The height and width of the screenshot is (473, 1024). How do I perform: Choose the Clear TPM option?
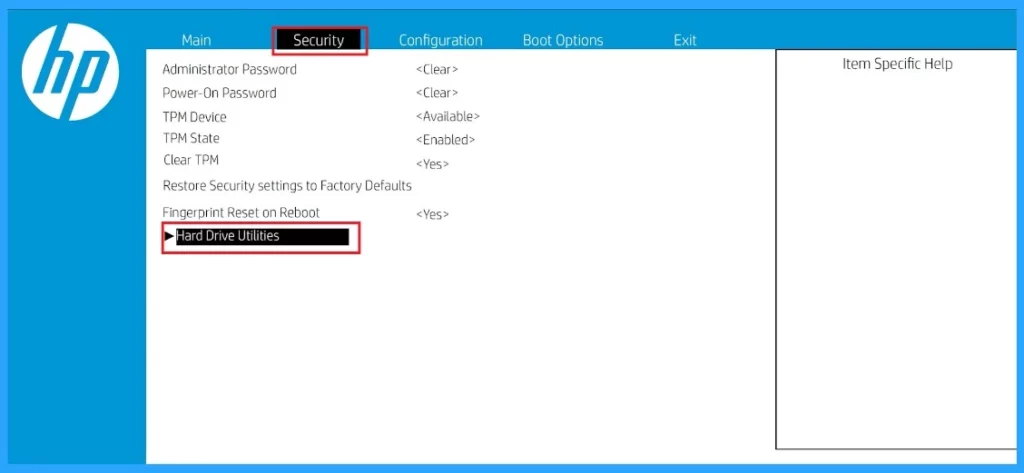click(191, 160)
